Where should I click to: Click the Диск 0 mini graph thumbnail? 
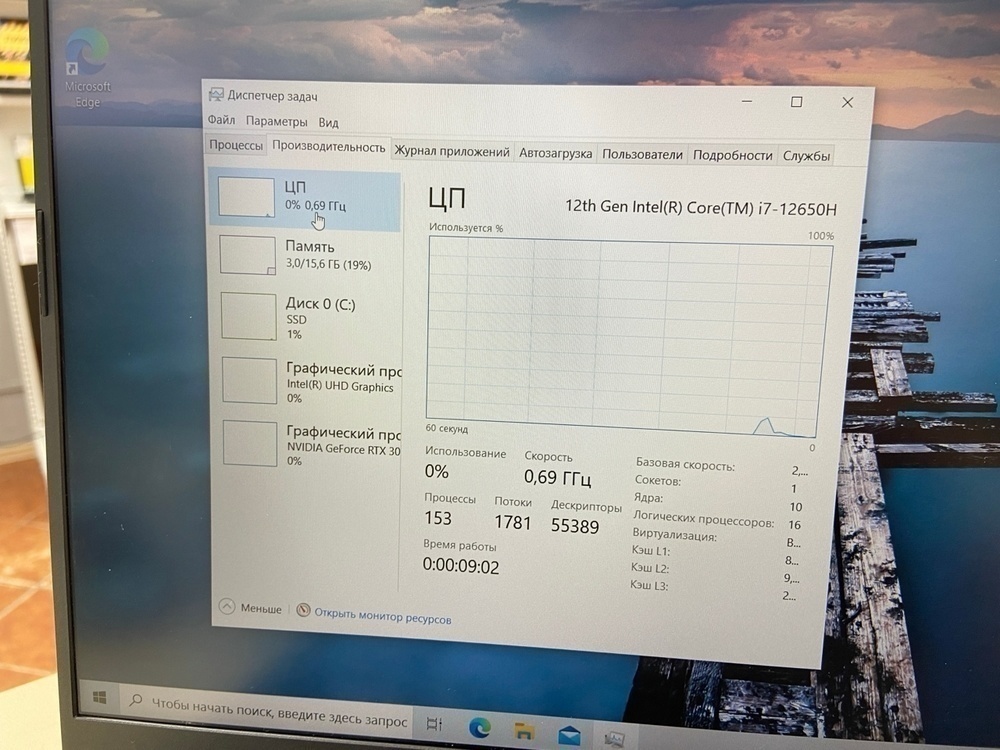(x=249, y=316)
